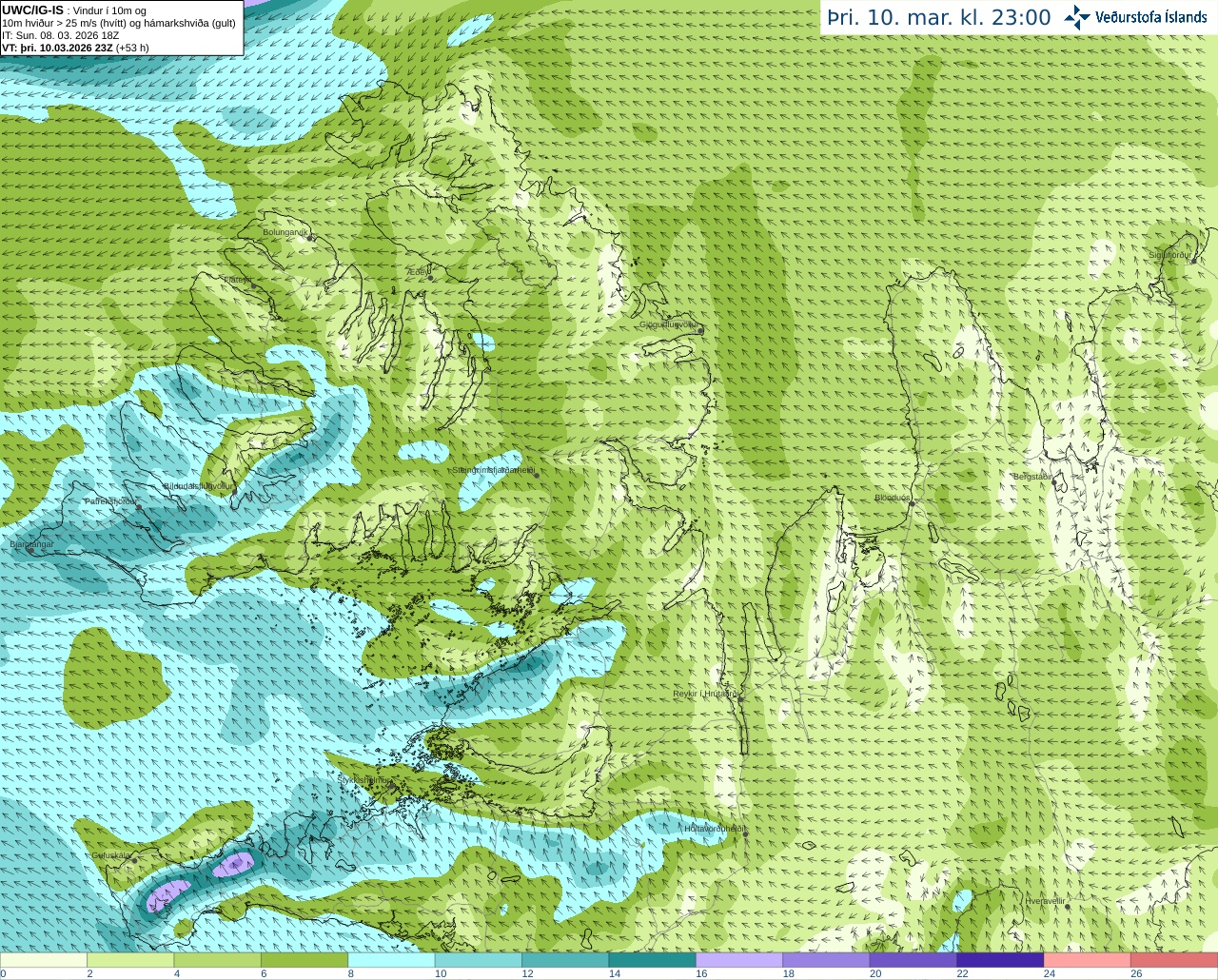Pick the 18–20 m/s purple legend swatch
Screen dimensions: 1218x980
click(827, 960)
